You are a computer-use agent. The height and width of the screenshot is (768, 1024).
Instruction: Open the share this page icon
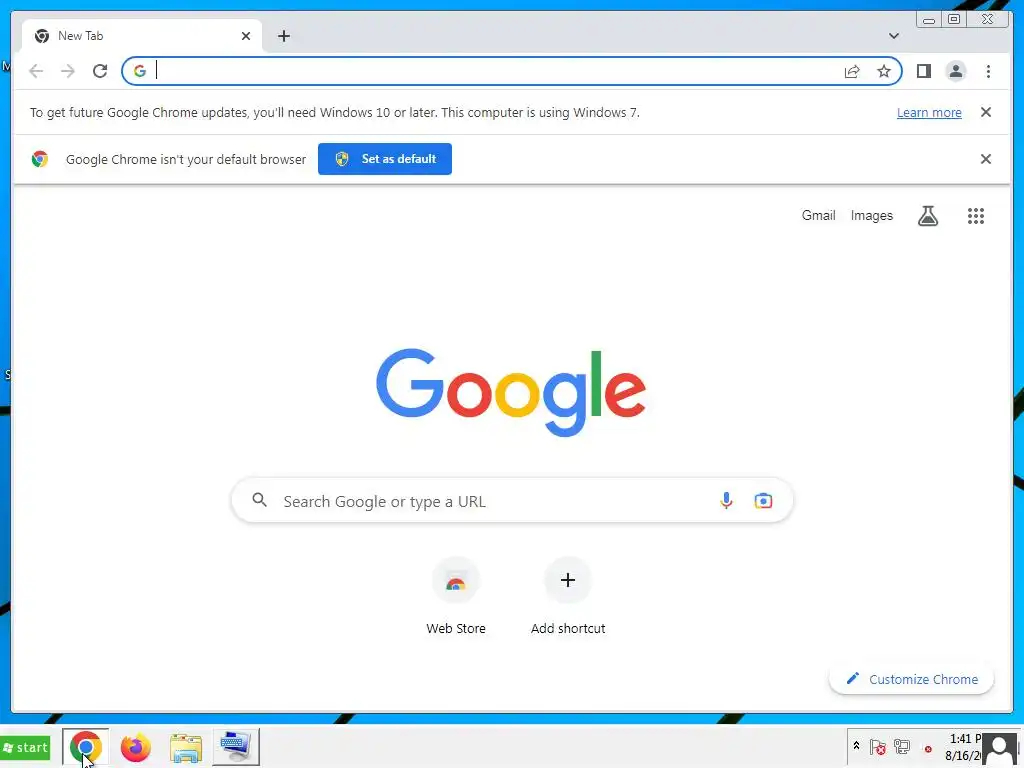(x=852, y=71)
